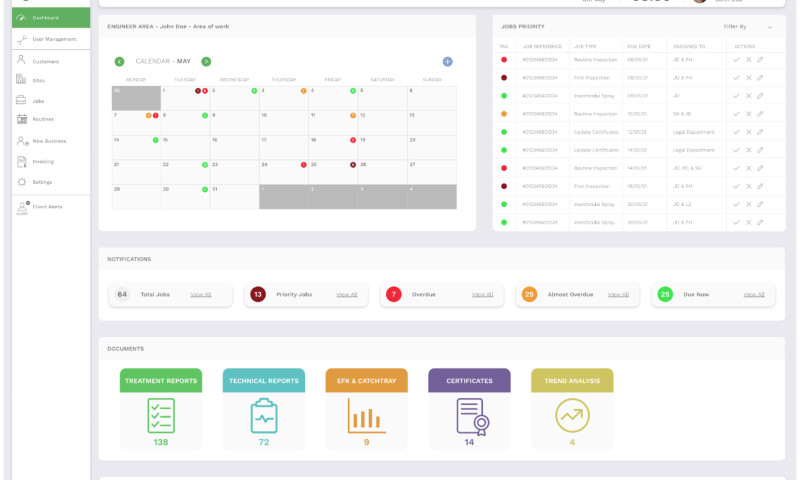Click the Assigned To column header
Image resolution: width=800 pixels, height=480 pixels.
click(x=689, y=46)
